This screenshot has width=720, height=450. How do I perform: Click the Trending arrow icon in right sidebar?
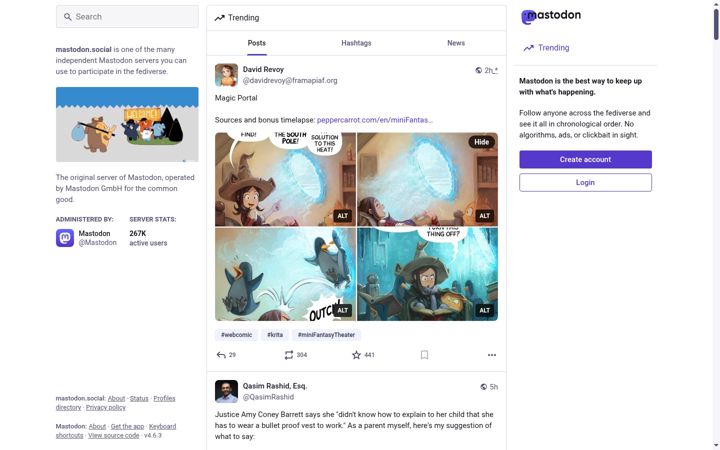[x=529, y=48]
